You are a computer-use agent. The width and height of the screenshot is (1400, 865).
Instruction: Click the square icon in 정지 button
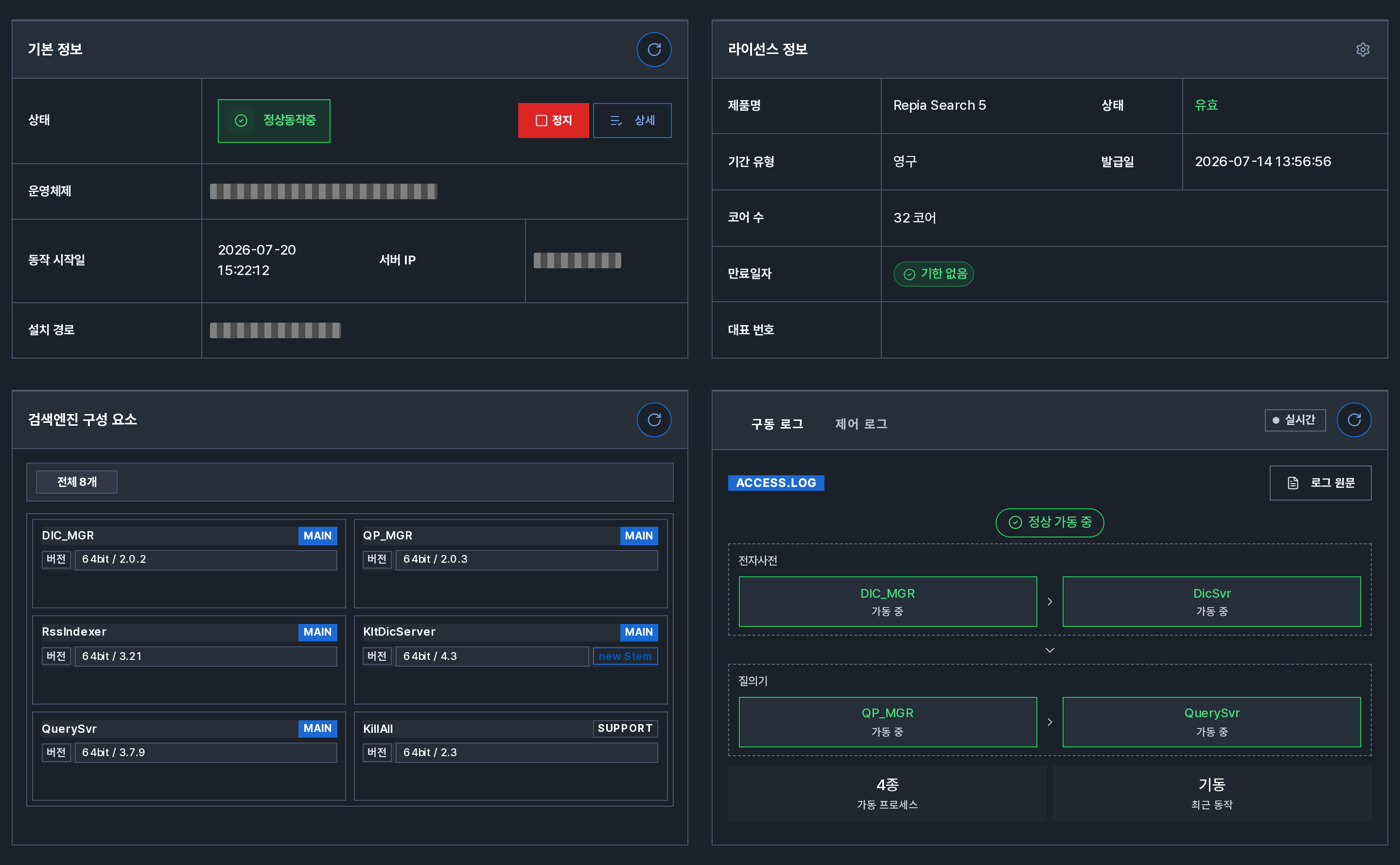coord(541,121)
